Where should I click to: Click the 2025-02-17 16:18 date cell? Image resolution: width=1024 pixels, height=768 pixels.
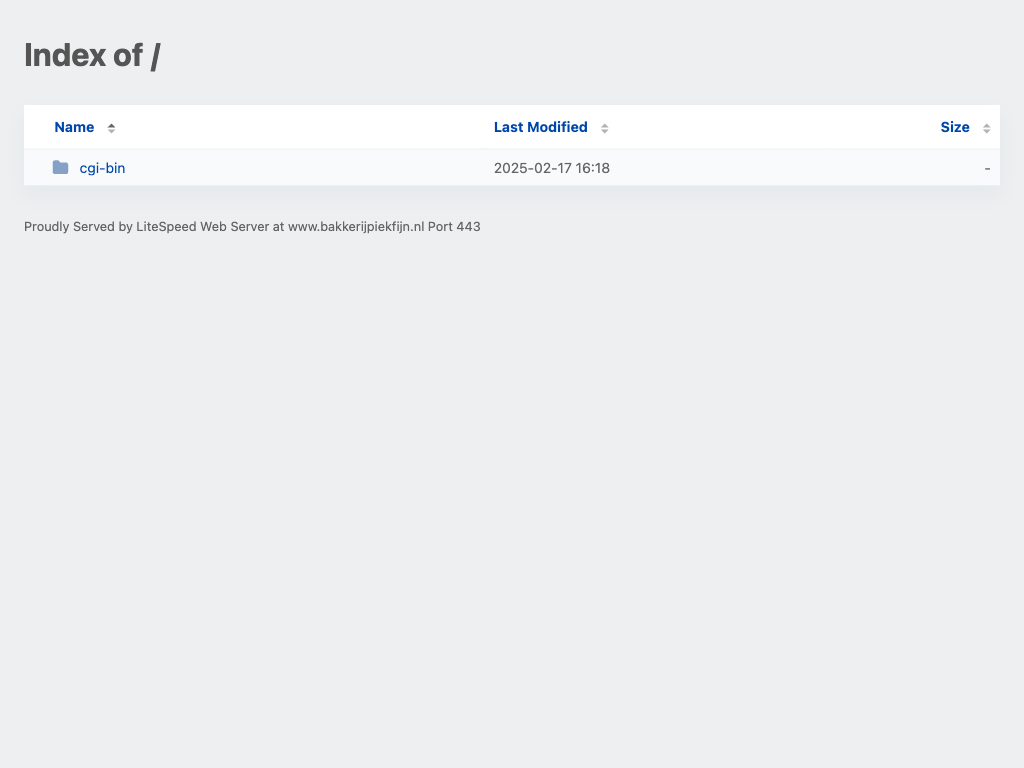[x=551, y=168]
